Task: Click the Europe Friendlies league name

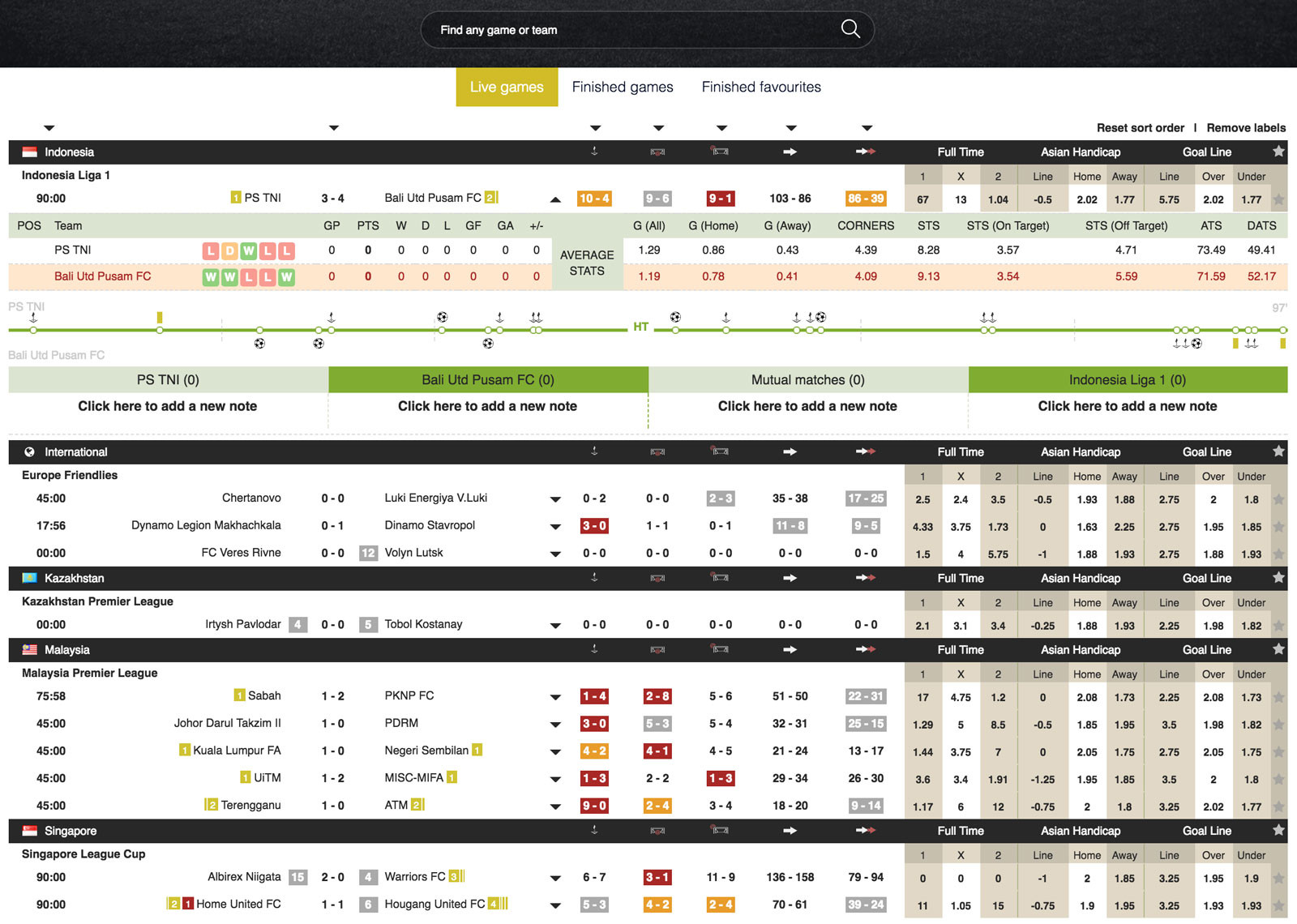Action: coord(70,475)
